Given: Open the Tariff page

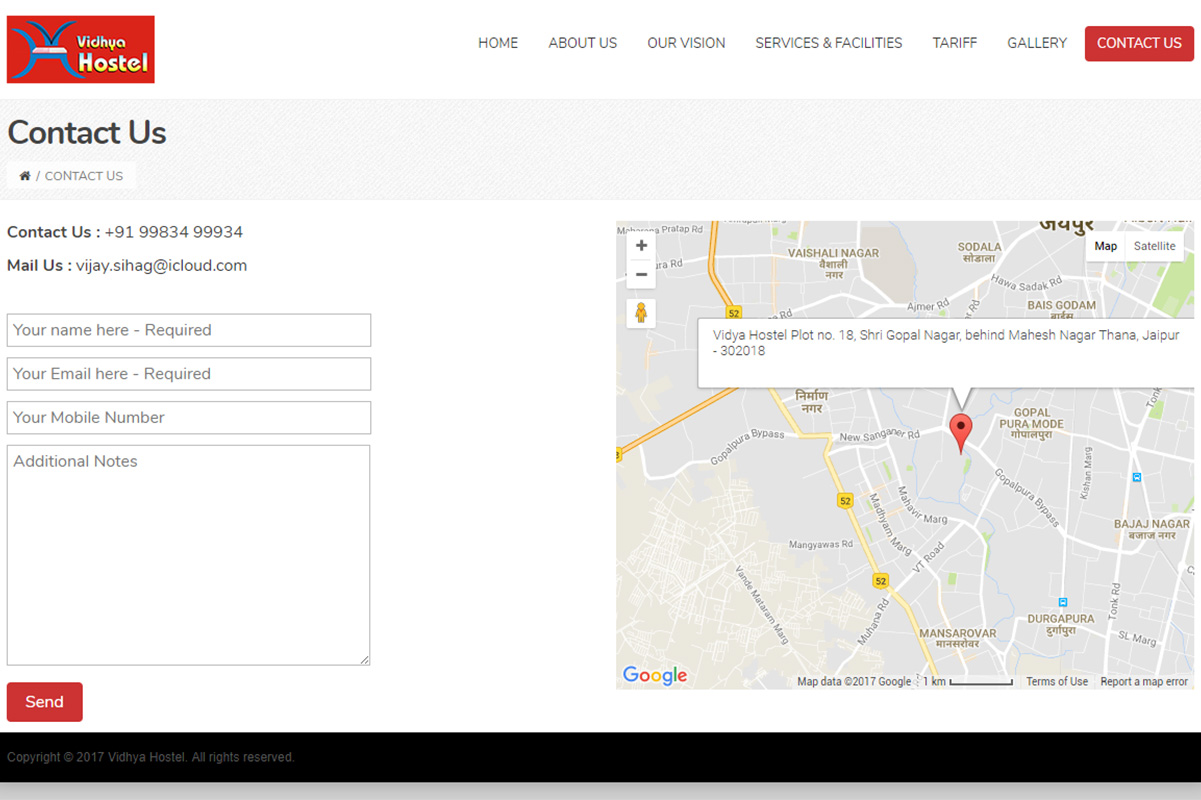Looking at the screenshot, I should tap(954, 43).
